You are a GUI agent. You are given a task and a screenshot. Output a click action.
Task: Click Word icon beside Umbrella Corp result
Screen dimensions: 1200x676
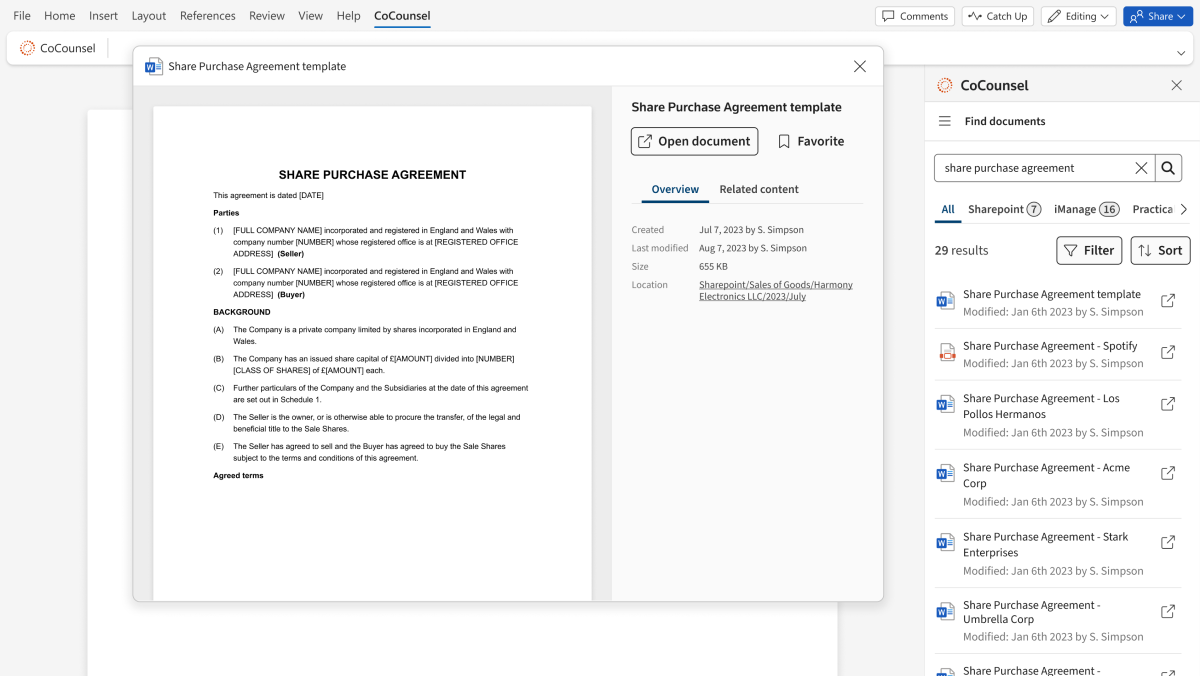tap(946, 611)
